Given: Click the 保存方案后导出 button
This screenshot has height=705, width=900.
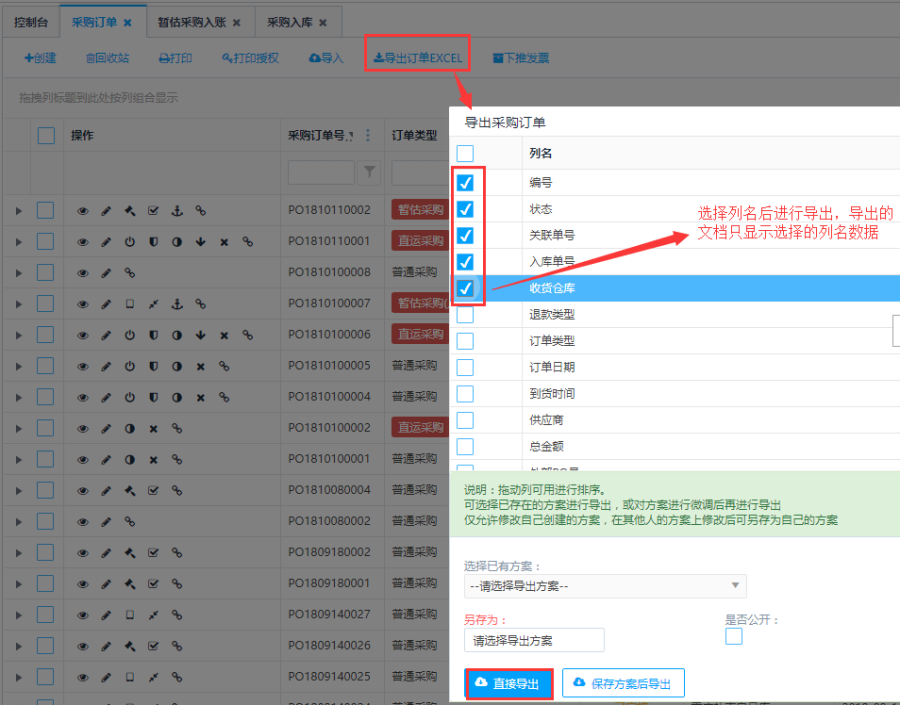Looking at the screenshot, I should pyautogui.click(x=623, y=684).
